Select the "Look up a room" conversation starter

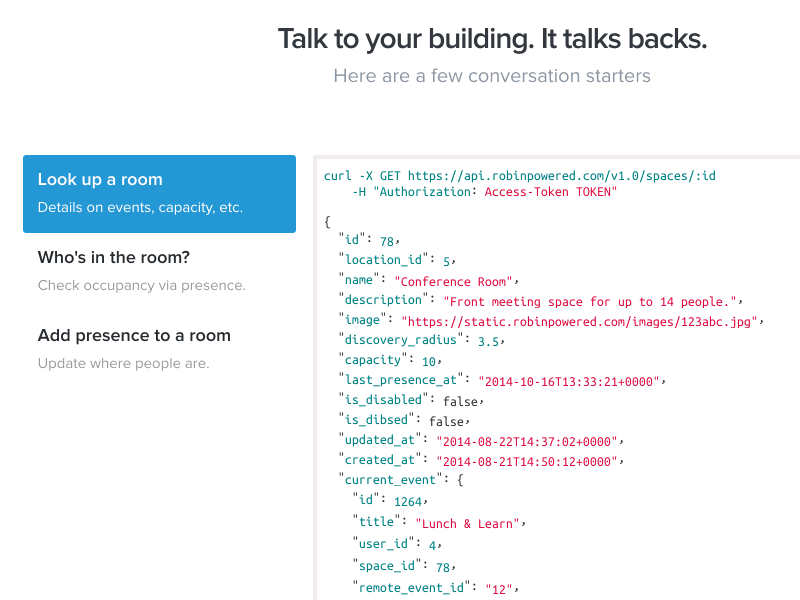[101, 179]
